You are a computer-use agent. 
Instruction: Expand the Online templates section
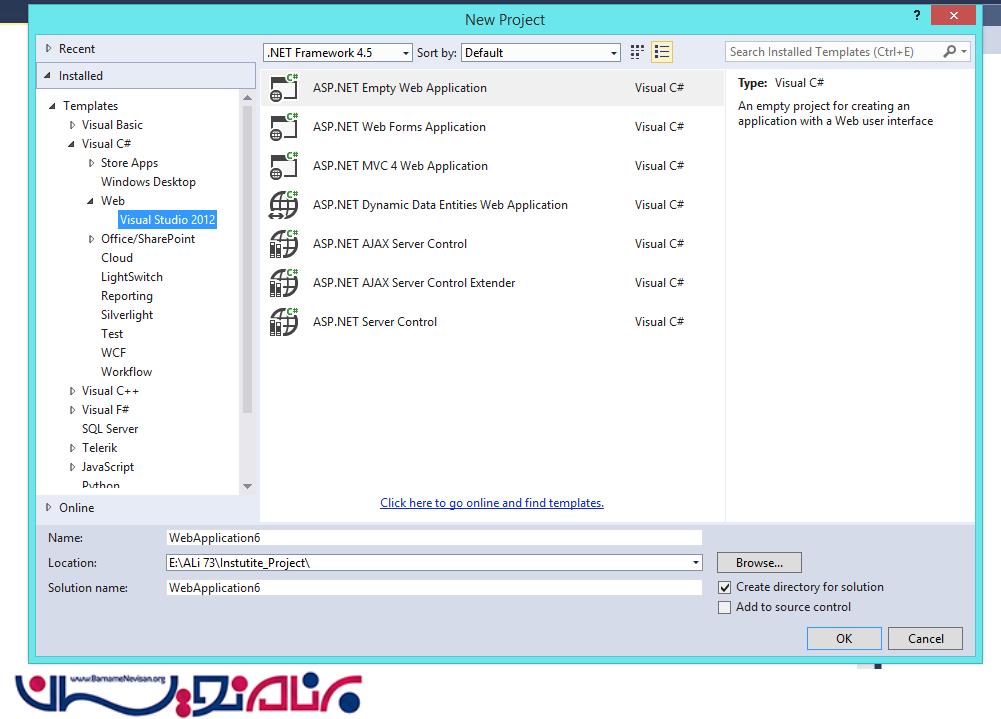point(48,508)
